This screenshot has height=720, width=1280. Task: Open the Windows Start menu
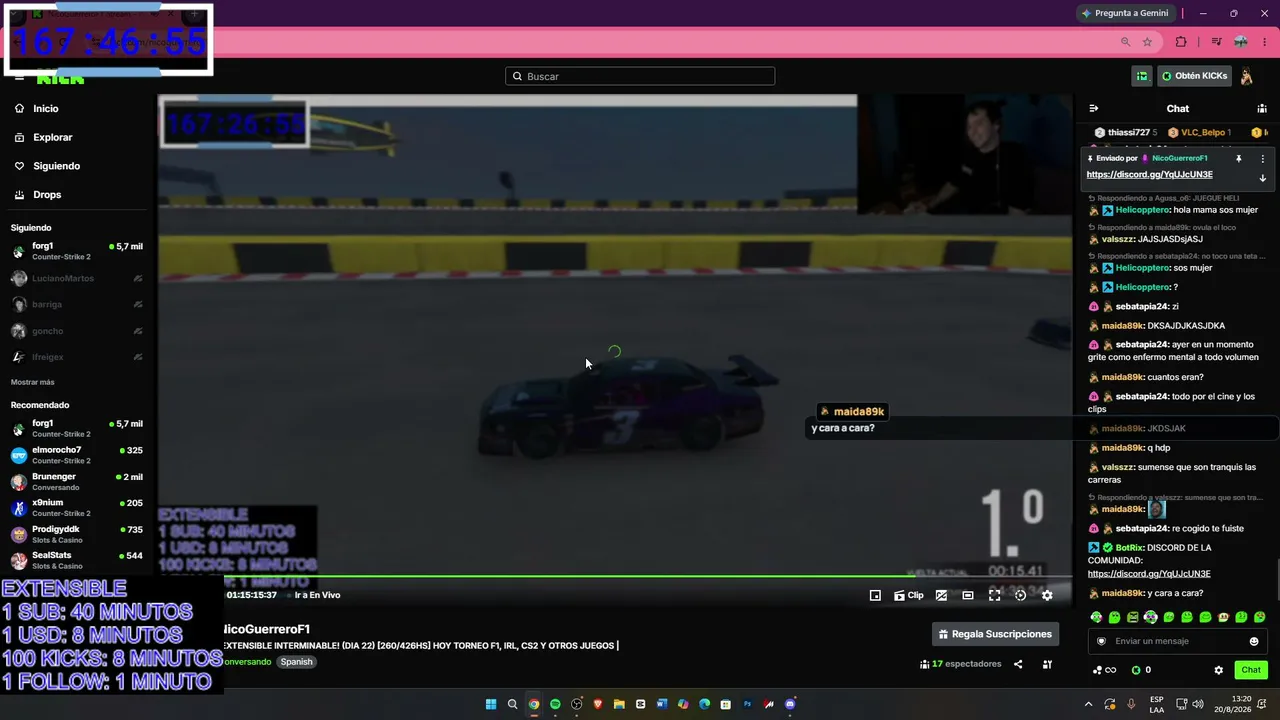(x=491, y=704)
